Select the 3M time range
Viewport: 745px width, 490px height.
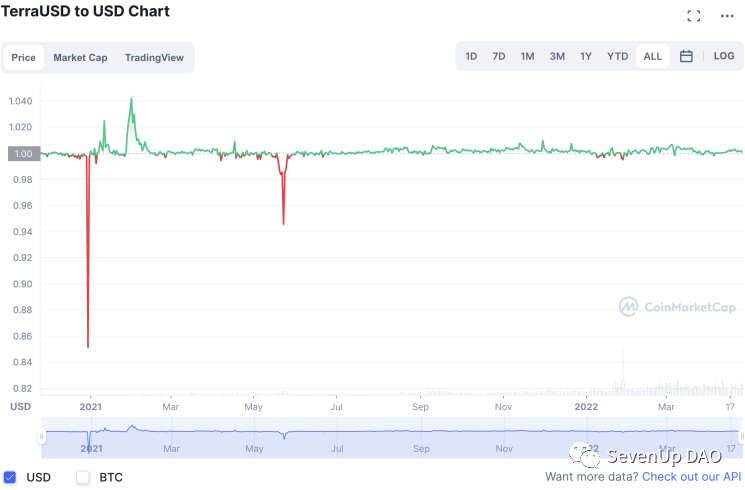point(557,57)
